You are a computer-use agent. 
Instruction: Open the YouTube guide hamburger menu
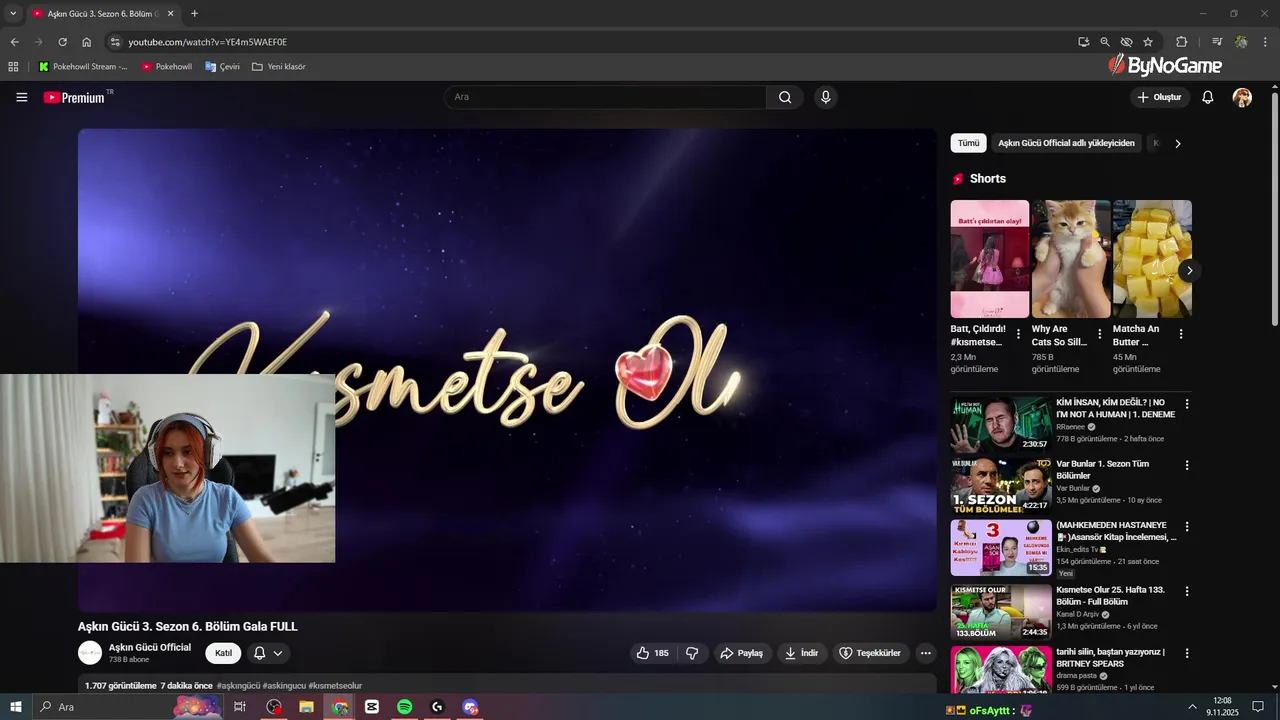[x=21, y=97]
